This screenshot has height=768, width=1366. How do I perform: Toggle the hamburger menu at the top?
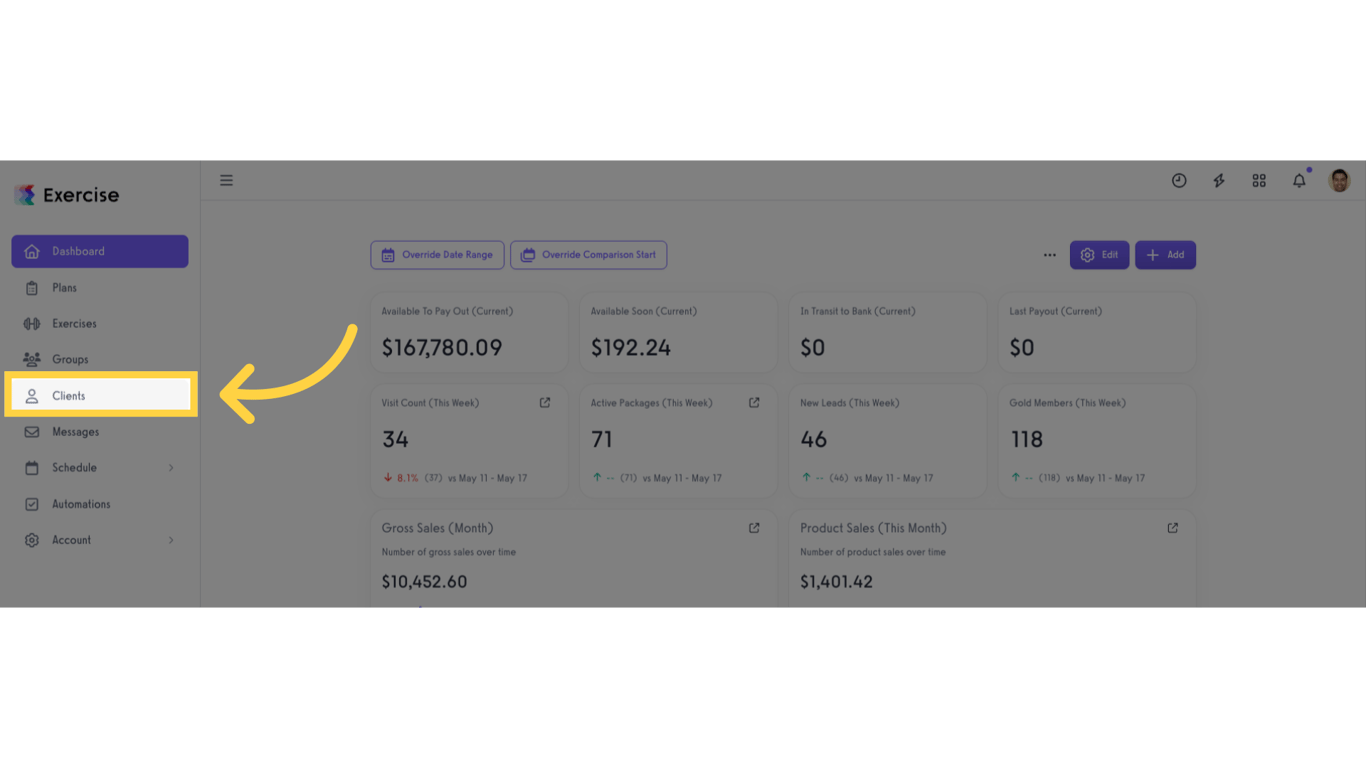coord(226,180)
